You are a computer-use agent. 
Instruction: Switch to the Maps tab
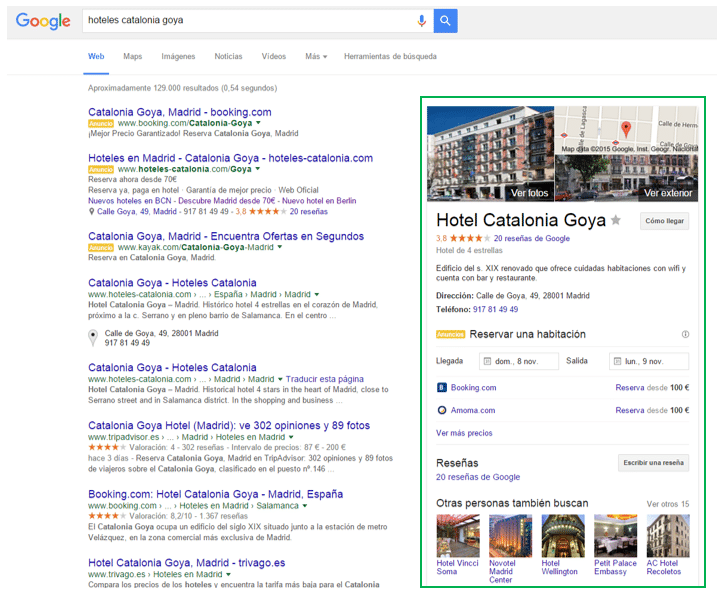coord(133,57)
